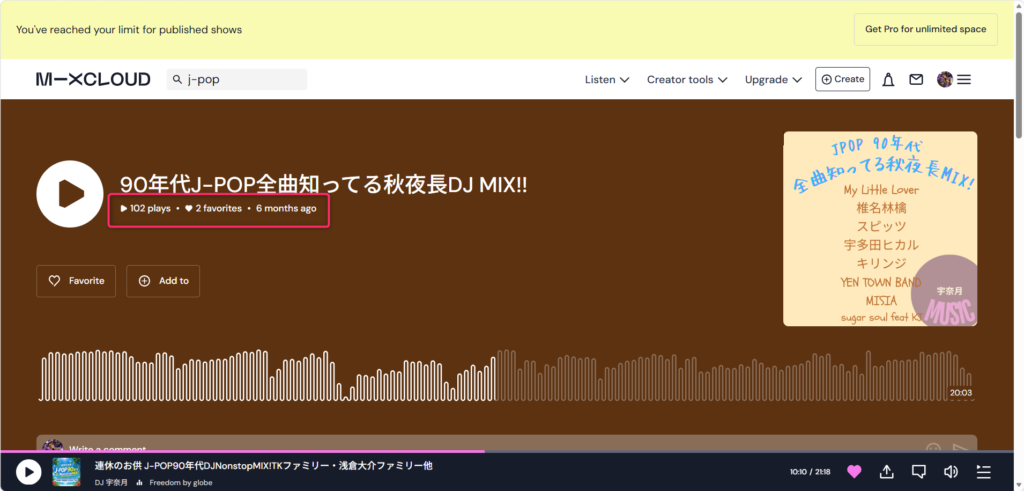Expand the Upgrade dropdown
The height and width of the screenshot is (491, 1024).
click(x=773, y=80)
